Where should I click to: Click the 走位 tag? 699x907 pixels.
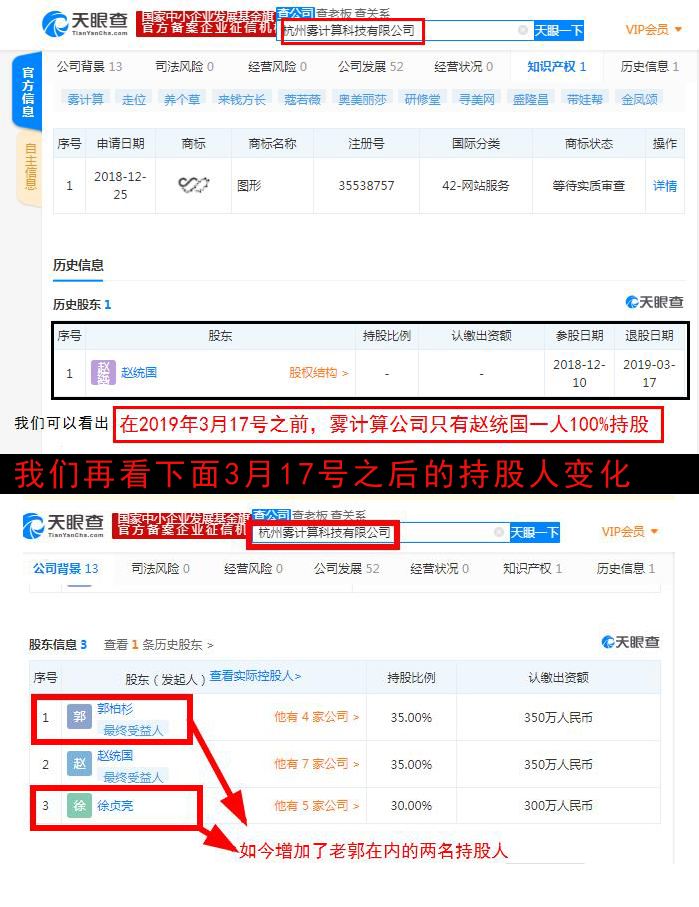pos(134,99)
